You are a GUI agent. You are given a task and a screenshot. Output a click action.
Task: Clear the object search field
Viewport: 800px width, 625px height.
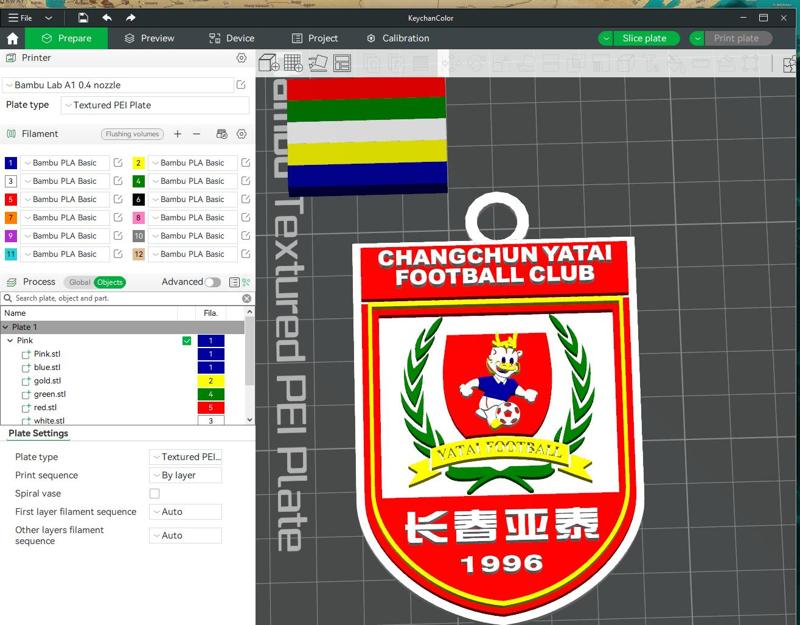[246, 298]
